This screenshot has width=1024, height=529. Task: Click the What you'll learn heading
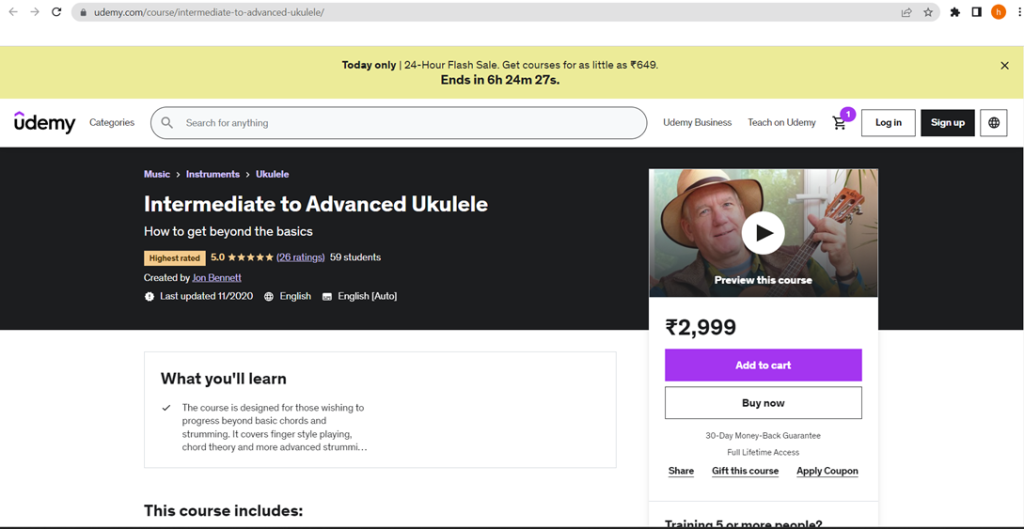point(223,379)
